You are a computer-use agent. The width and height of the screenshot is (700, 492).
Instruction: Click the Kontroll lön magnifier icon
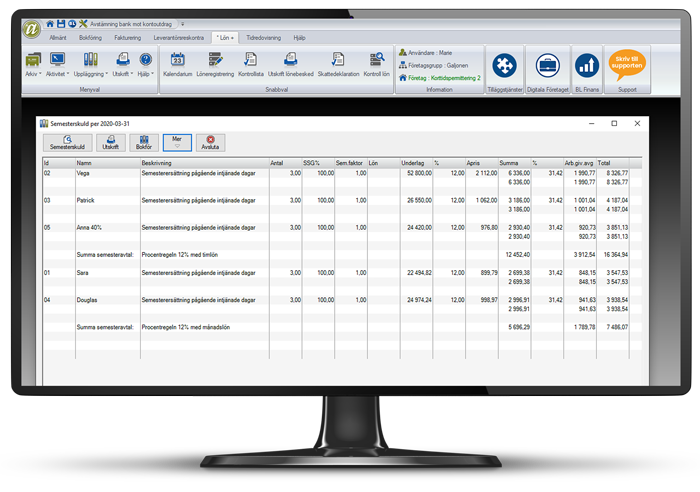point(376,62)
